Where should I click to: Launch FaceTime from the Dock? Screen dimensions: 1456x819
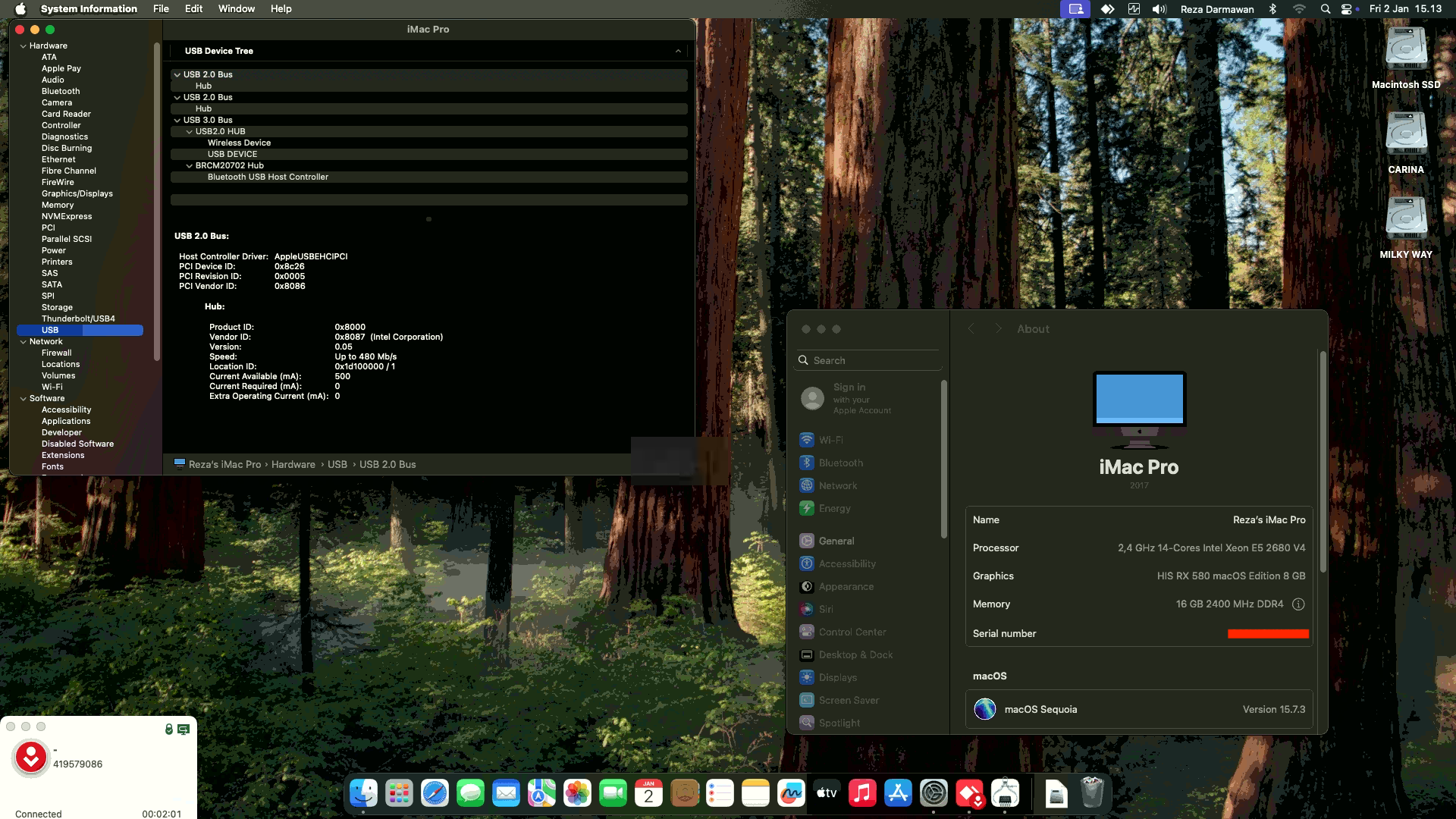613,793
